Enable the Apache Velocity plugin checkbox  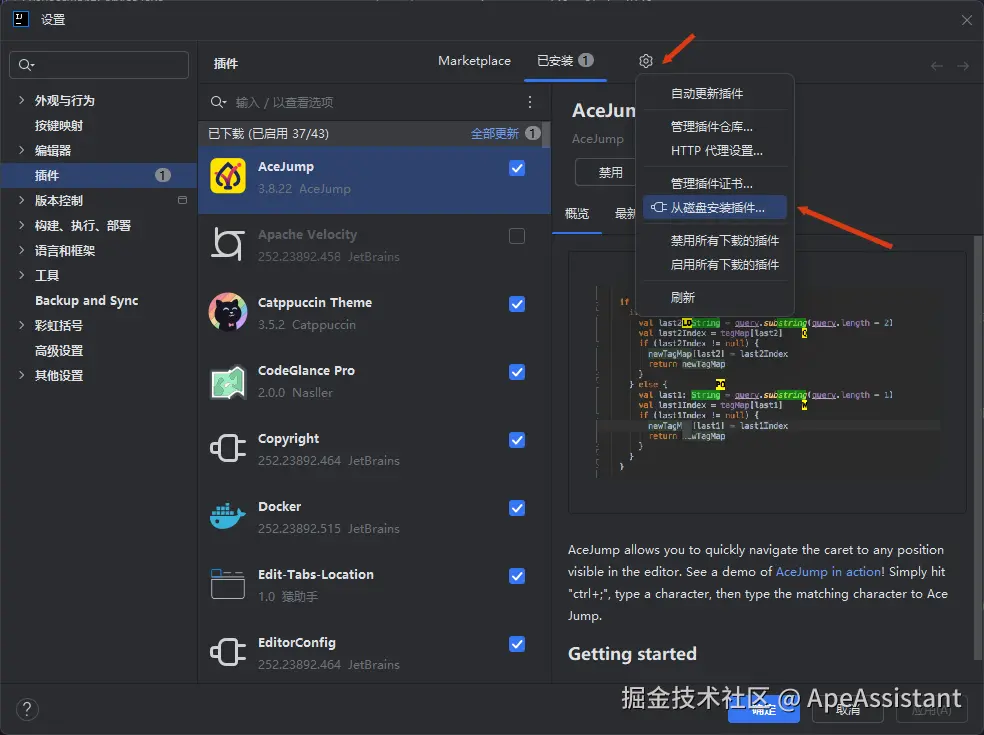pyautogui.click(x=517, y=236)
